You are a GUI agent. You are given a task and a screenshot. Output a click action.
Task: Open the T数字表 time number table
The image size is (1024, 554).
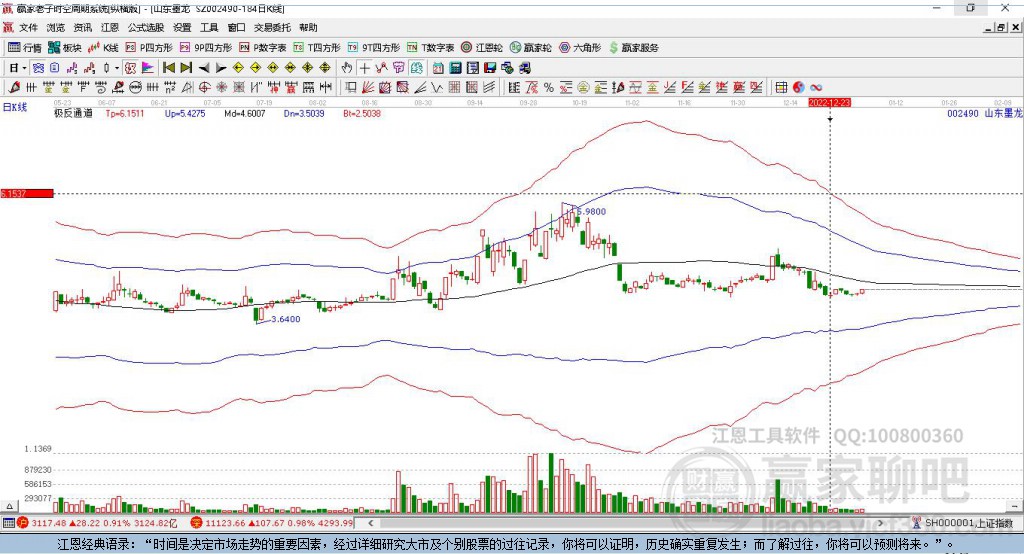(430, 48)
